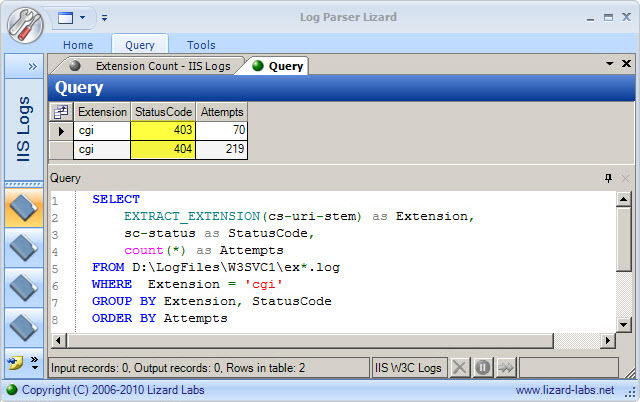
Task: Open the wrench application menu button
Action: coord(25,25)
